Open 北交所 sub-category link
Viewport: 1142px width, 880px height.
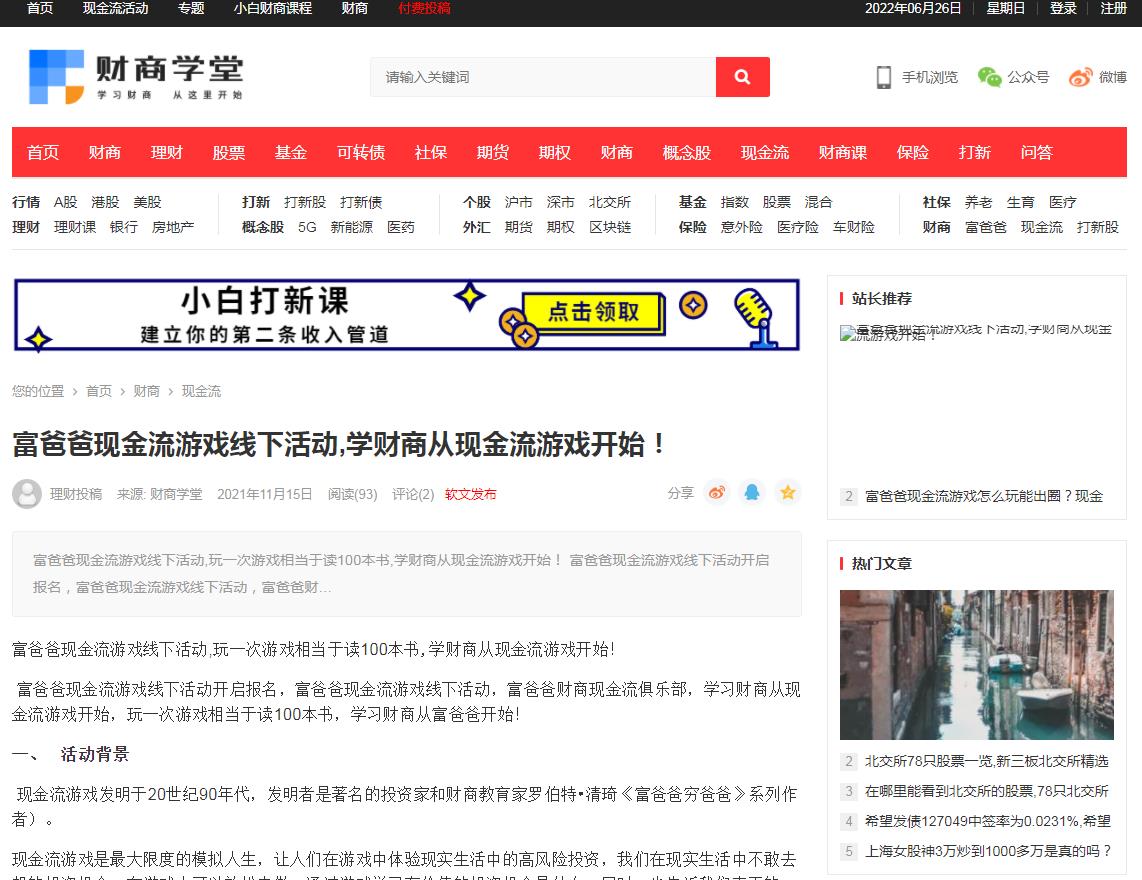[x=610, y=202]
